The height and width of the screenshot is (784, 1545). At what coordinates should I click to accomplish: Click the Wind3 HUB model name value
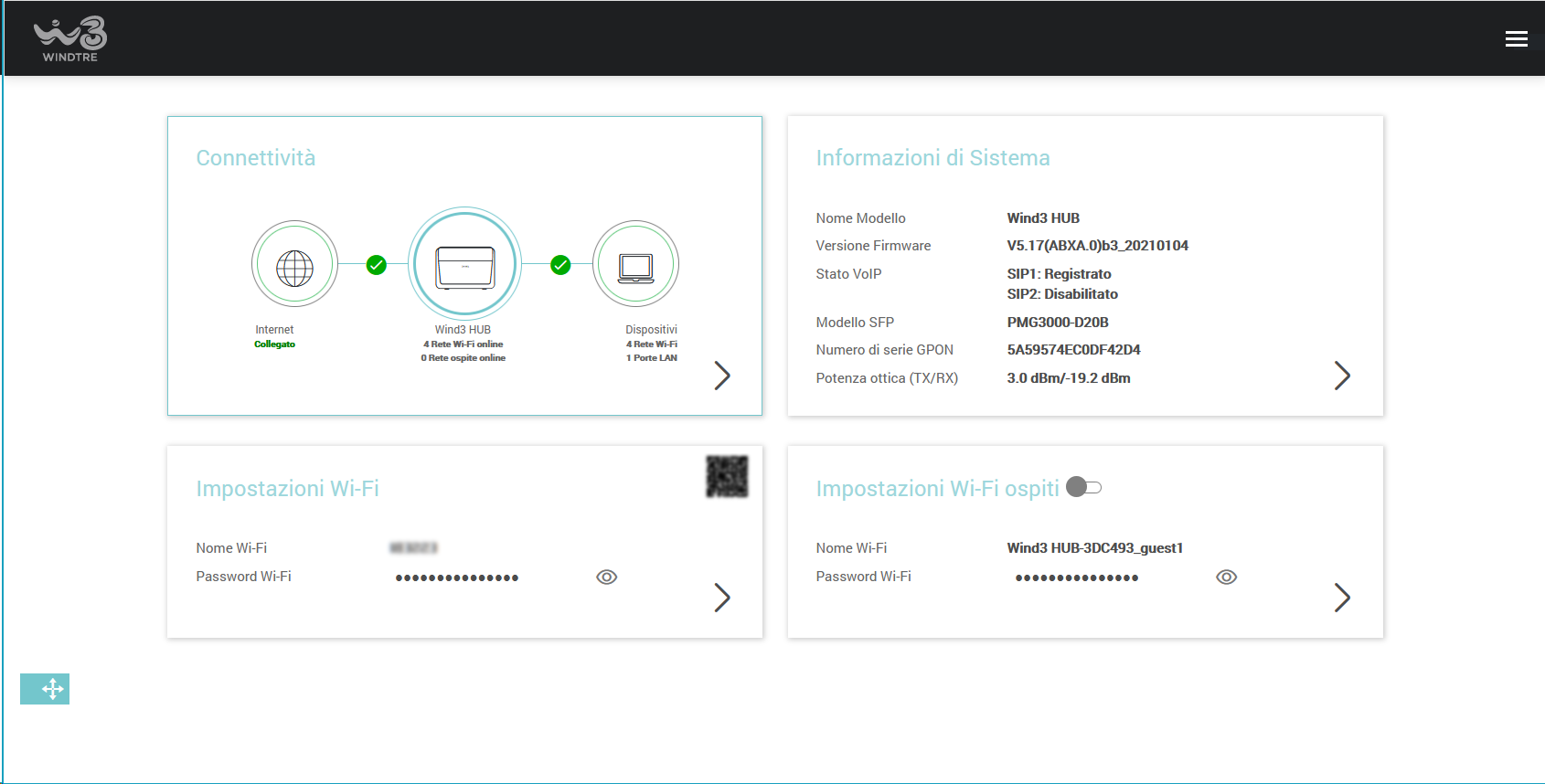1043,218
